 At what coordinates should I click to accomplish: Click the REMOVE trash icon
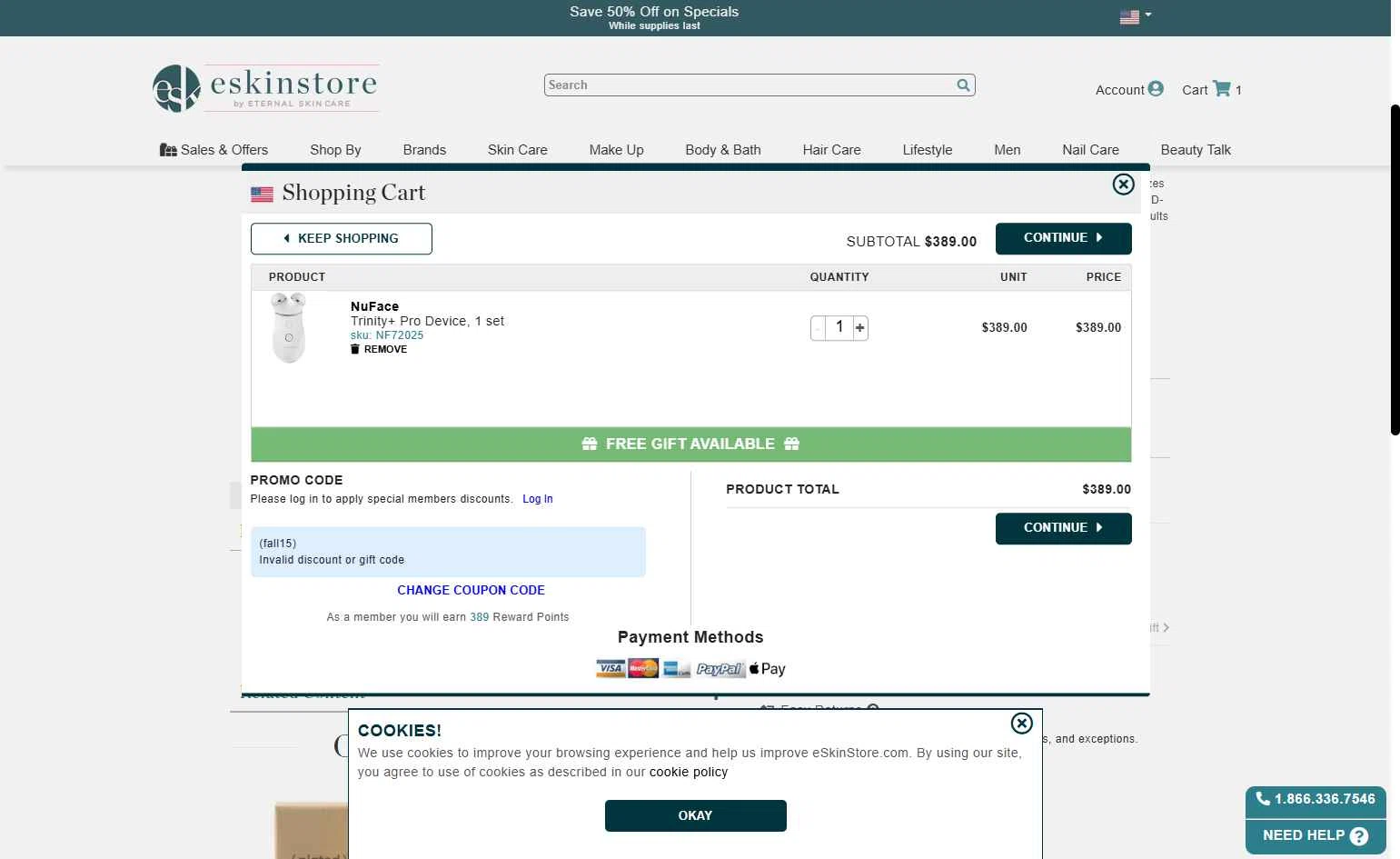355,349
